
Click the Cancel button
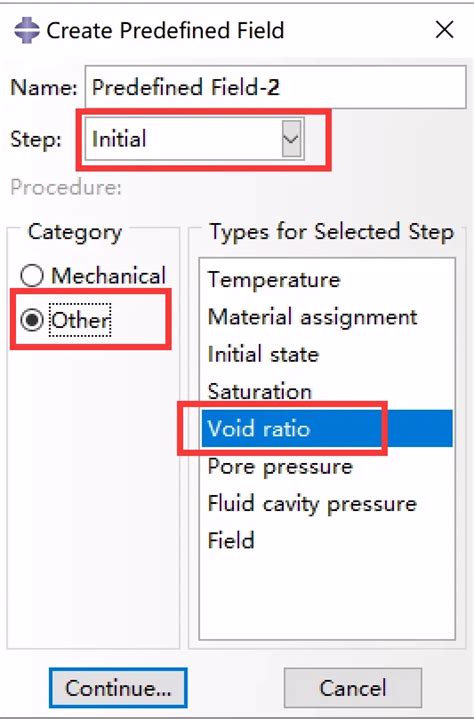[x=353, y=688]
